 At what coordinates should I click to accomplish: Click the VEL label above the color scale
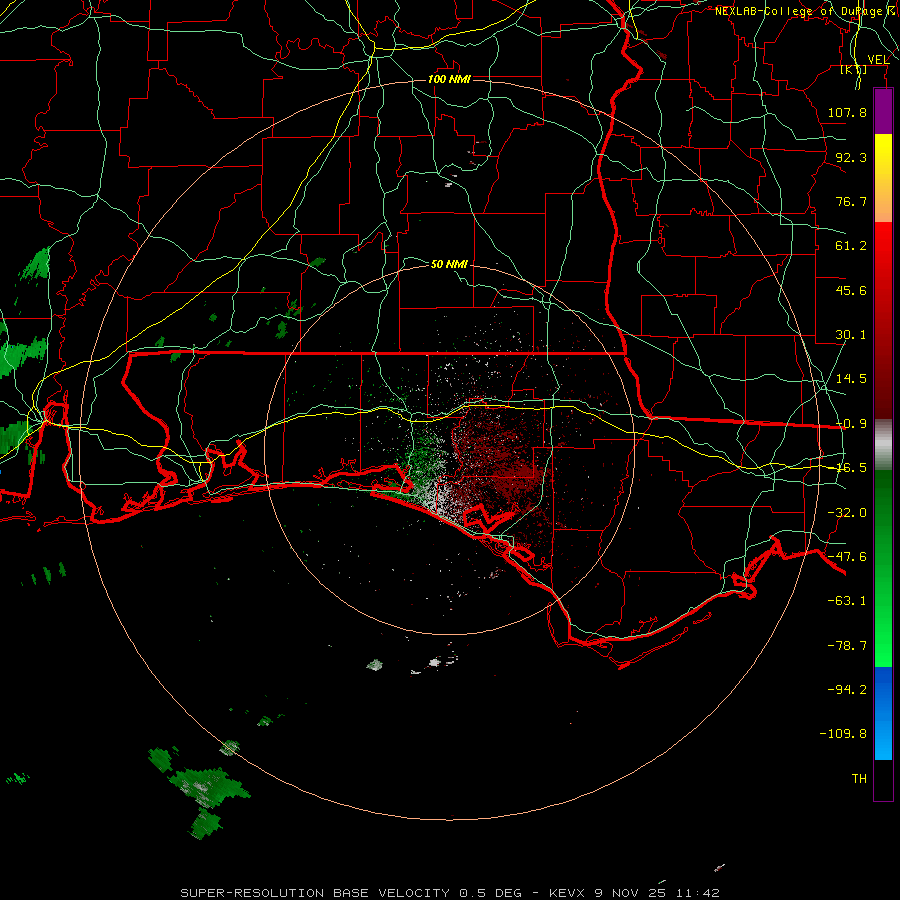pyautogui.click(x=878, y=60)
